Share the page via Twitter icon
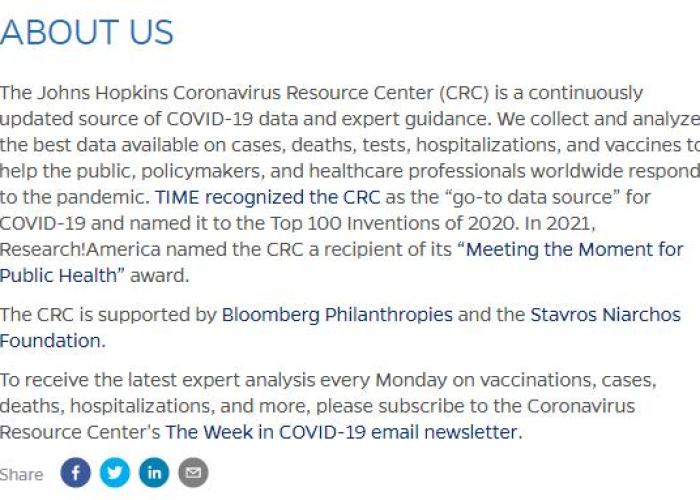The height and width of the screenshot is (500, 700). pyautogui.click(x=115, y=472)
